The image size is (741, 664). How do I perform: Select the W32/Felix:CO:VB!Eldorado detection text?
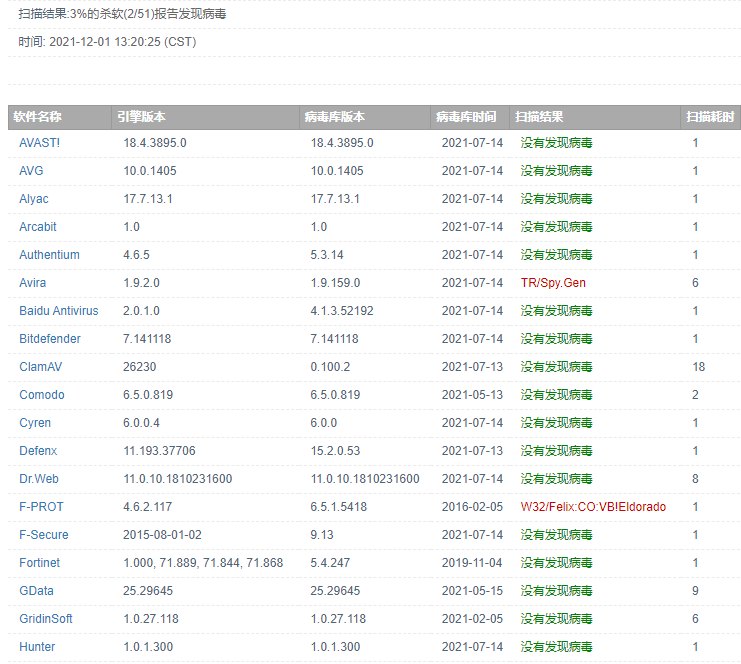pos(593,507)
